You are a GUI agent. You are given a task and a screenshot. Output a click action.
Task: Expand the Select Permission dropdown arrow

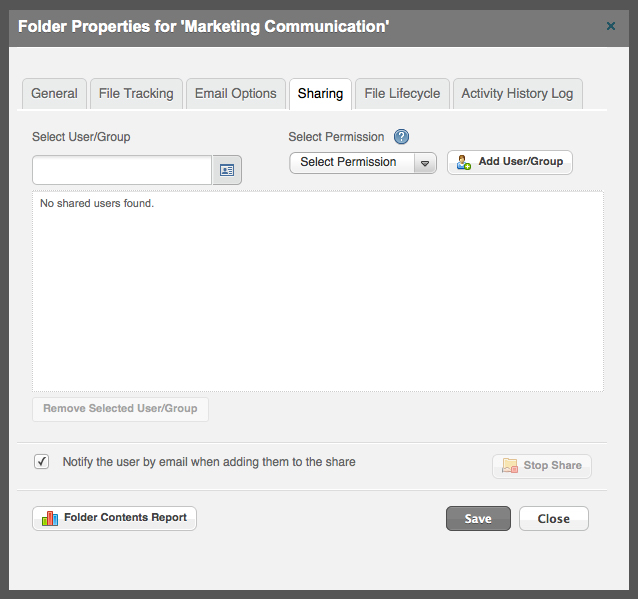click(x=425, y=163)
